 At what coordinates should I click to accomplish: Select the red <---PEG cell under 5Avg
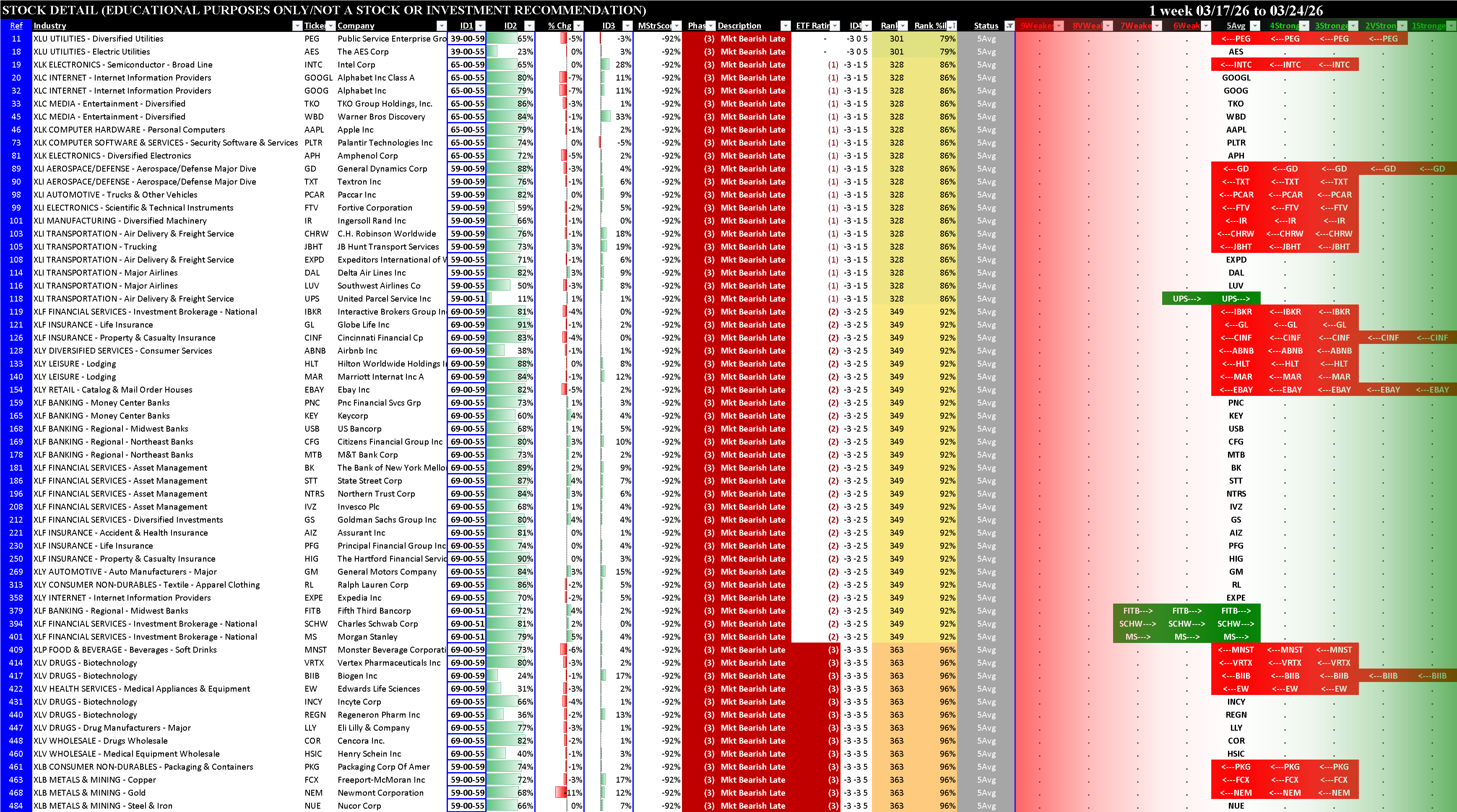click(x=1235, y=39)
